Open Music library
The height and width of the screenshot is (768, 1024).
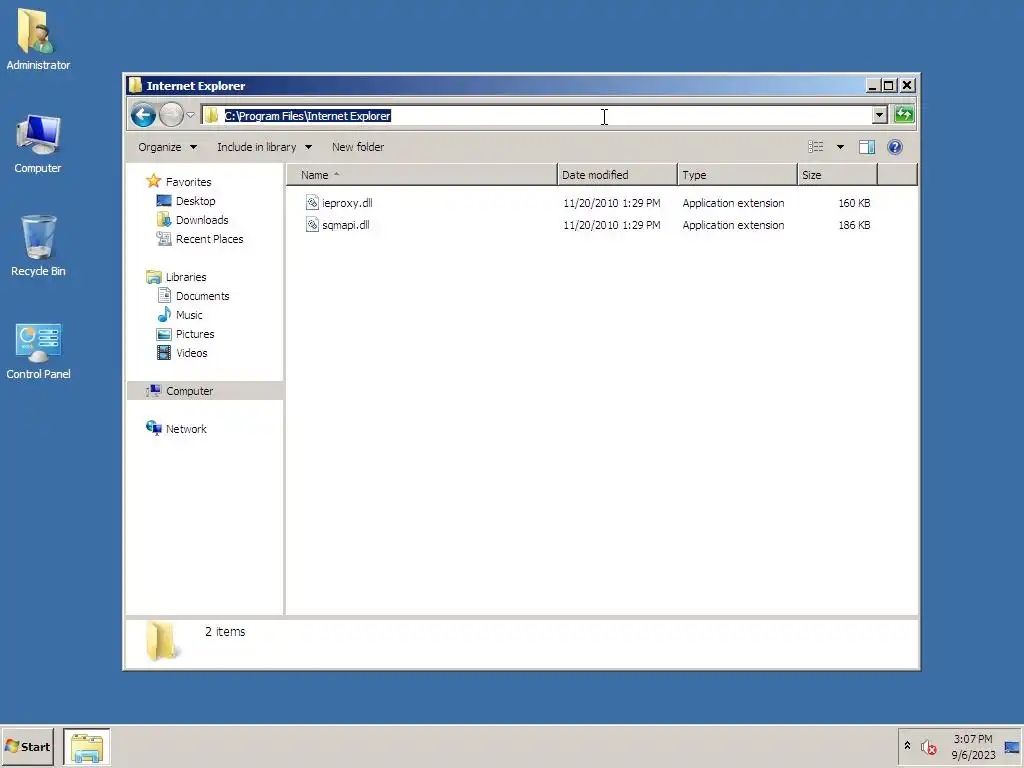pyautogui.click(x=189, y=315)
